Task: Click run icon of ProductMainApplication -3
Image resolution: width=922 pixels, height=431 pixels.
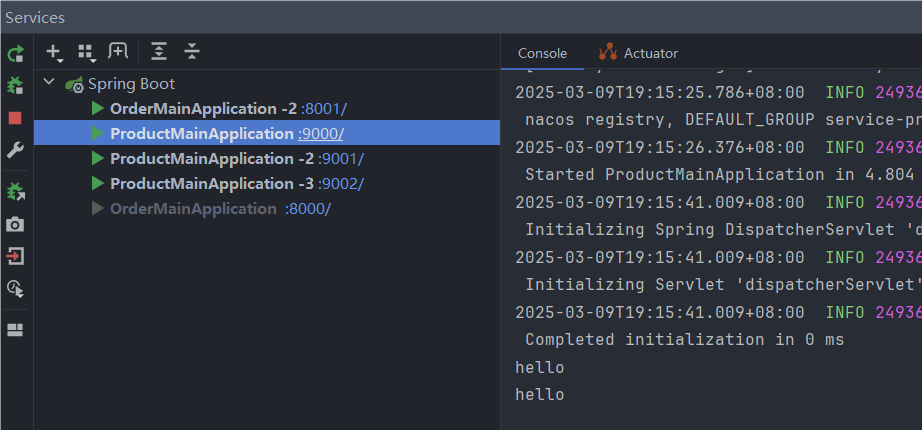Action: coord(98,183)
